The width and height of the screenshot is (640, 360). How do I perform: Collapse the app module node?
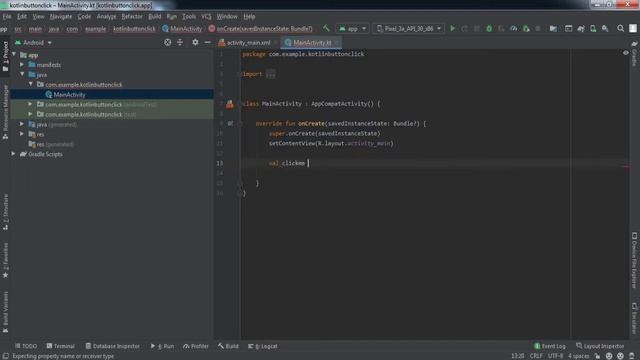click(x=14, y=54)
